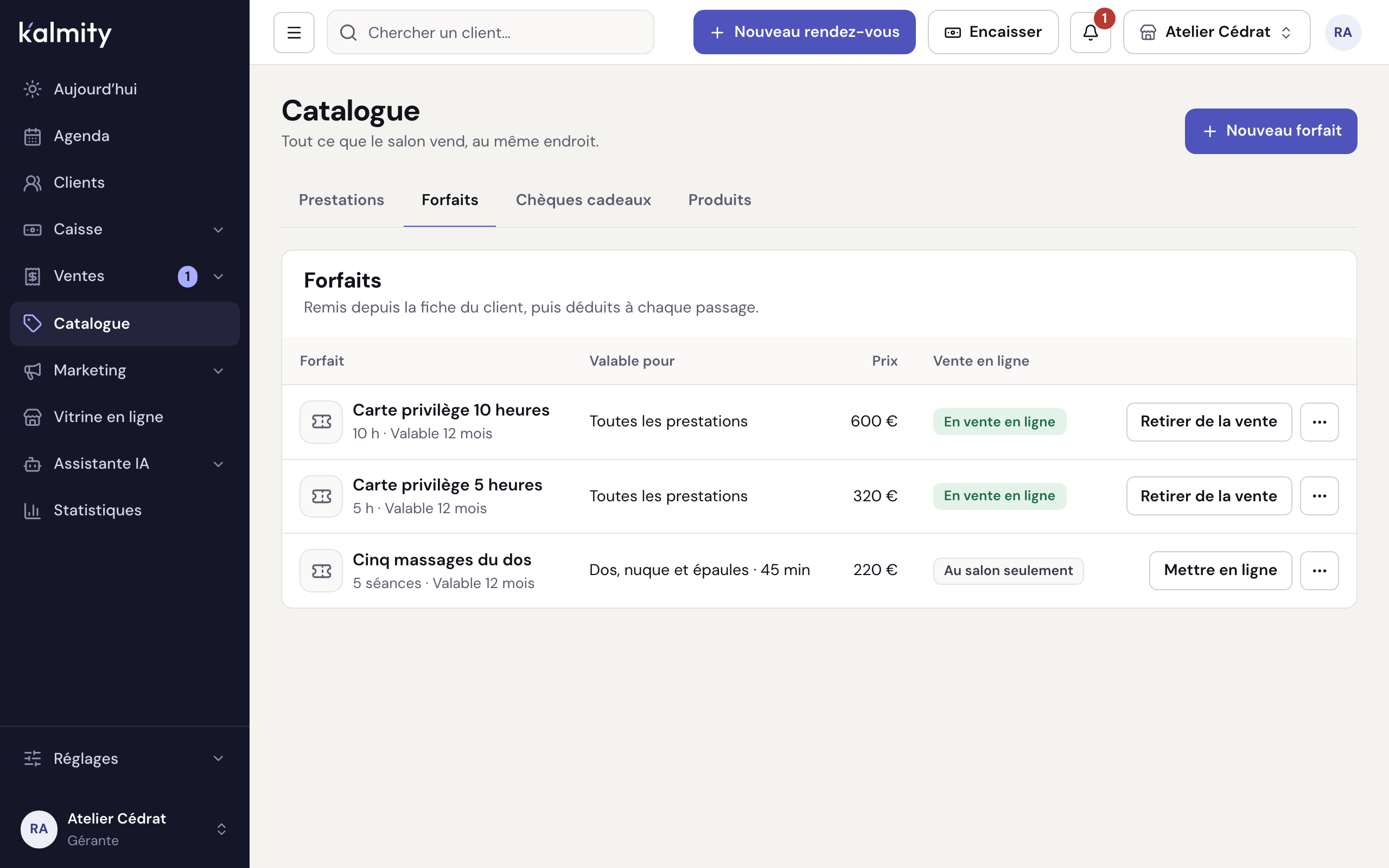The height and width of the screenshot is (868, 1389).
Task: Retirer de la vente Carte privilège 10 heures
Action: click(x=1209, y=422)
